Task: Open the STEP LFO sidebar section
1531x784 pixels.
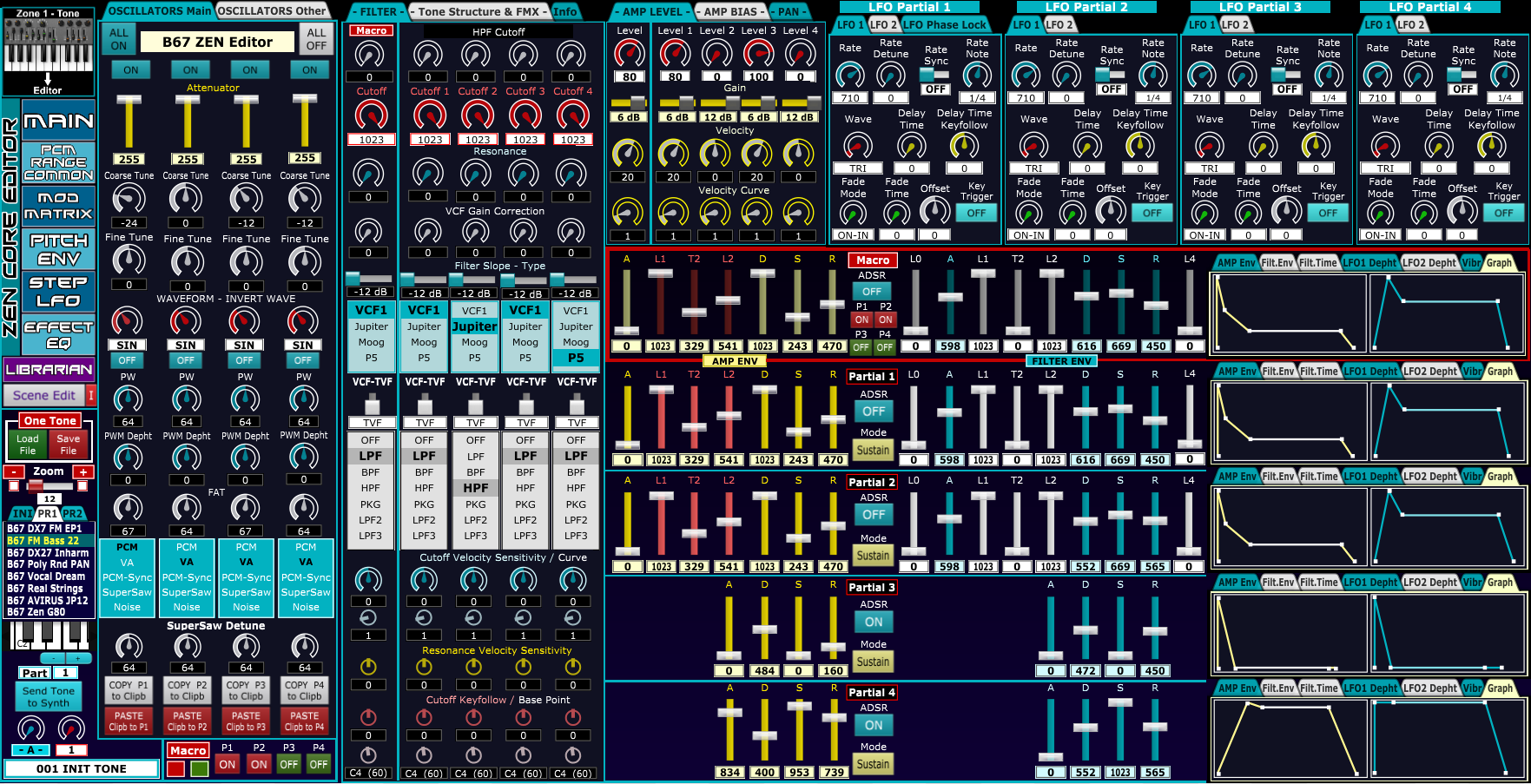Action: pos(58,292)
